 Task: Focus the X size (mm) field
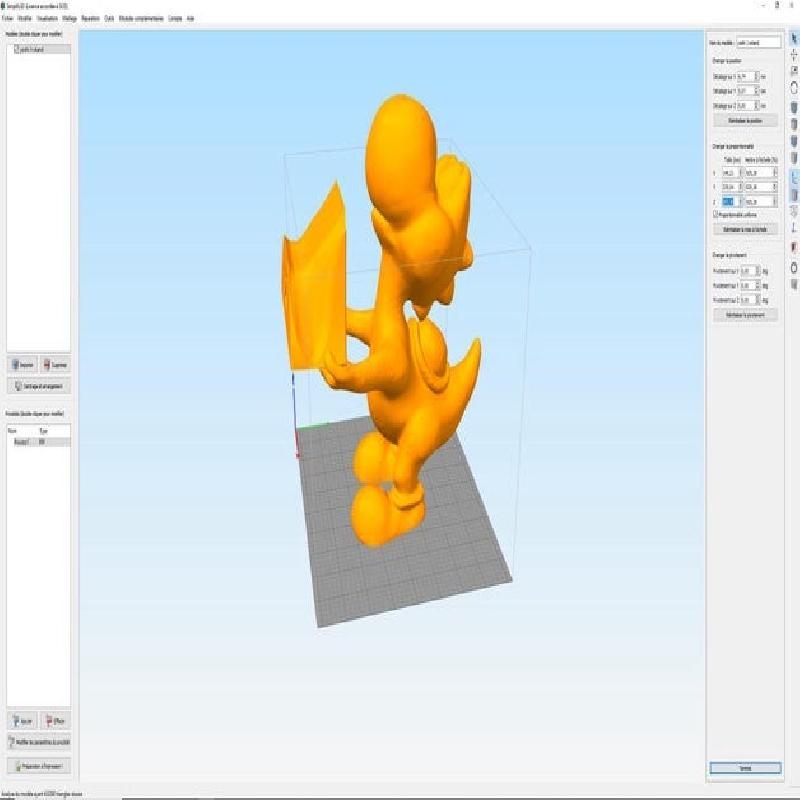[729, 173]
